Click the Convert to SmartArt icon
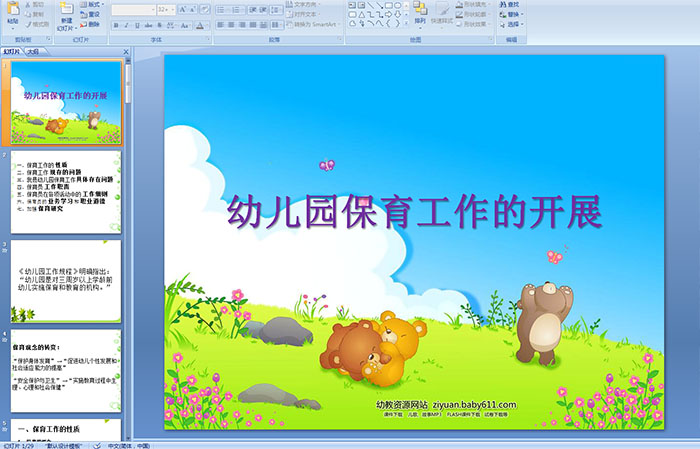This screenshot has height=449, width=700. point(289,24)
